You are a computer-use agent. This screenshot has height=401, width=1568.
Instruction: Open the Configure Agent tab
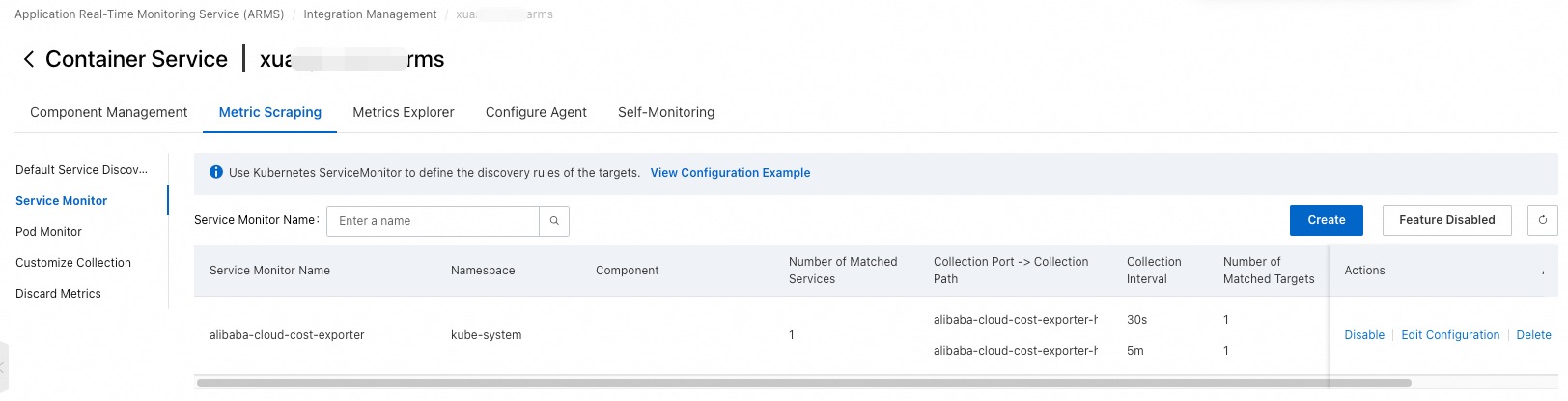pos(536,112)
